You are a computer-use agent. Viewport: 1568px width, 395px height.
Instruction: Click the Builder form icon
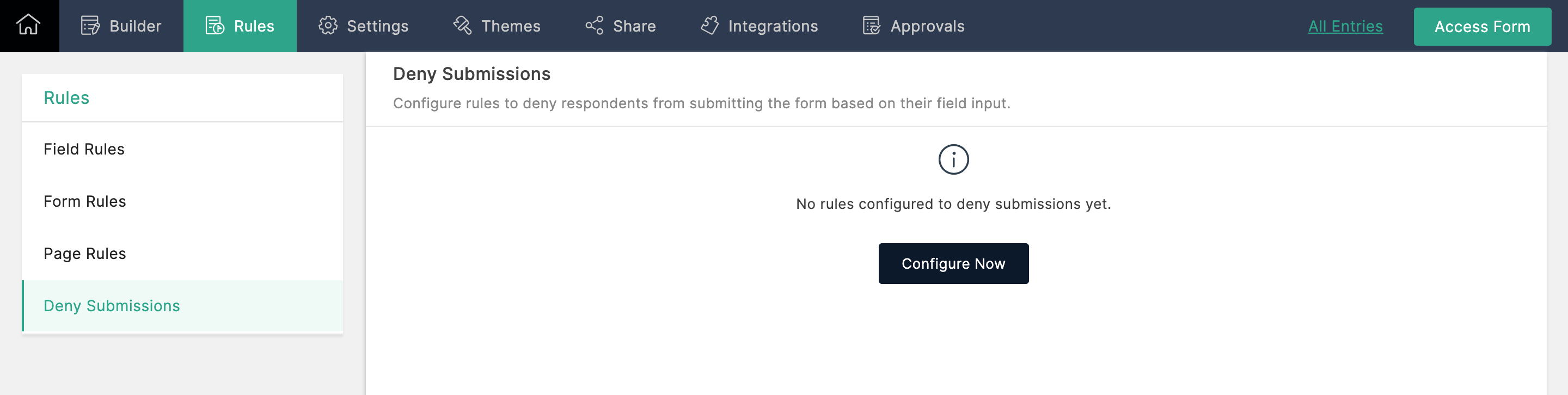coord(90,26)
